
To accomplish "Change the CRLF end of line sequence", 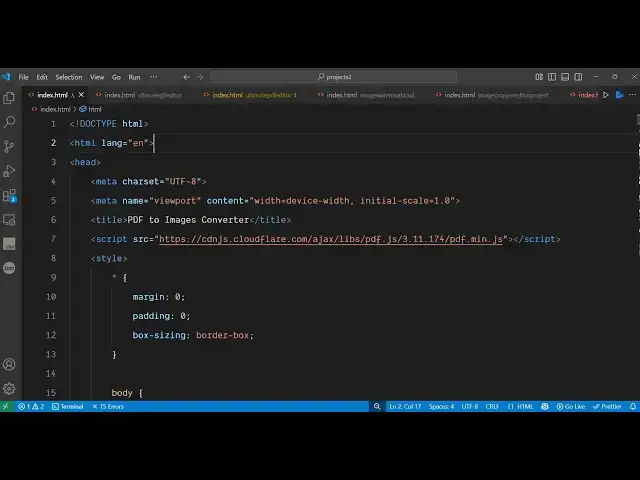I will (492, 406).
